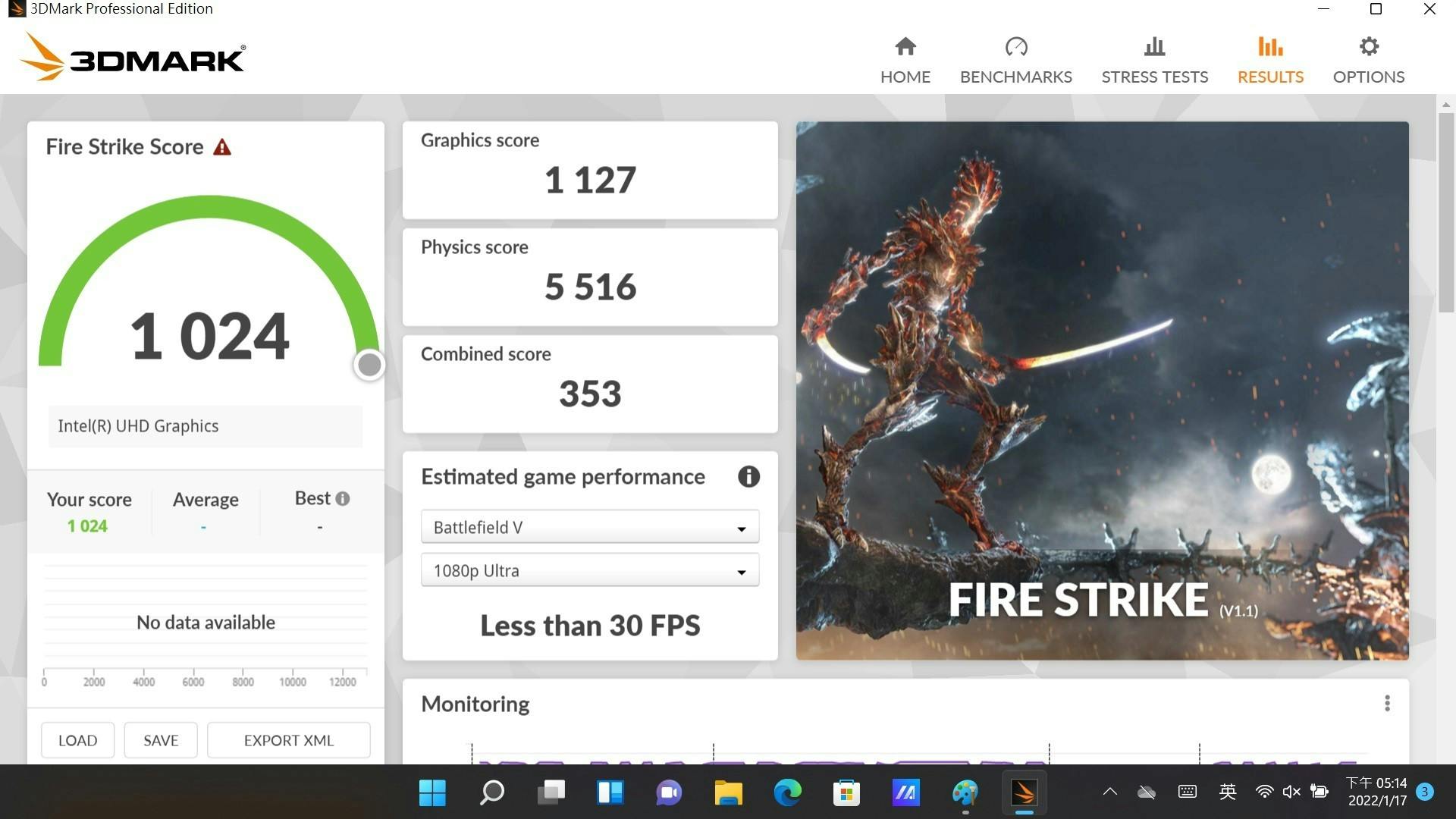Show hidden system tray icons
The image size is (1456, 819).
tap(1109, 792)
